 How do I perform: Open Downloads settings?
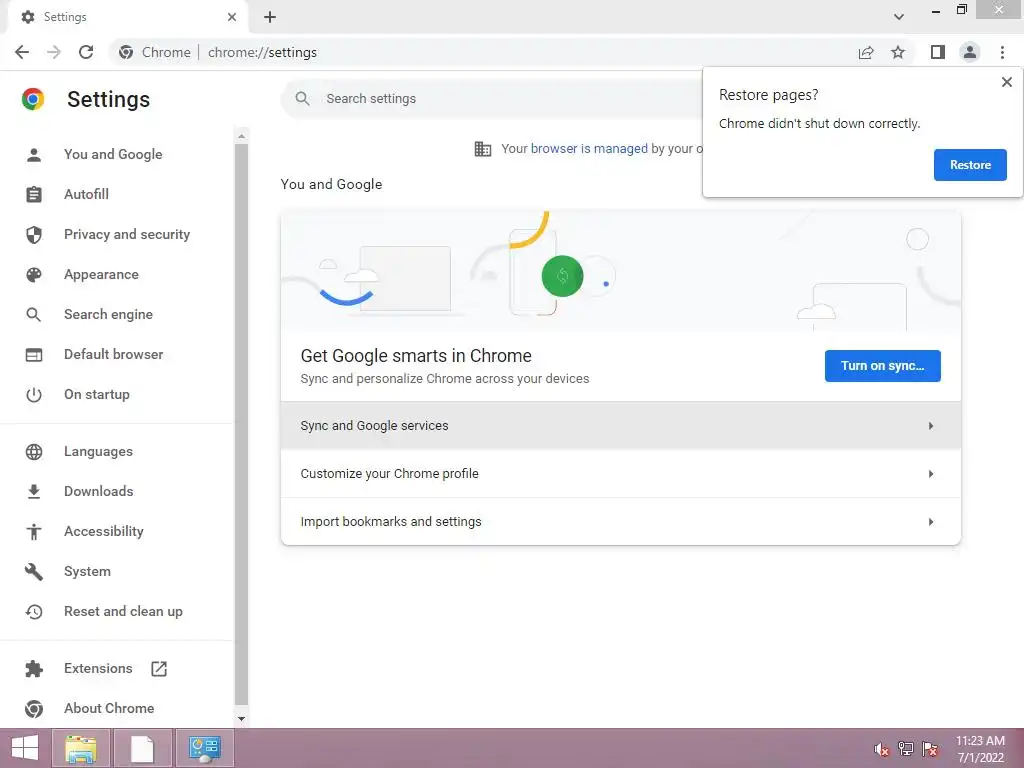click(99, 492)
